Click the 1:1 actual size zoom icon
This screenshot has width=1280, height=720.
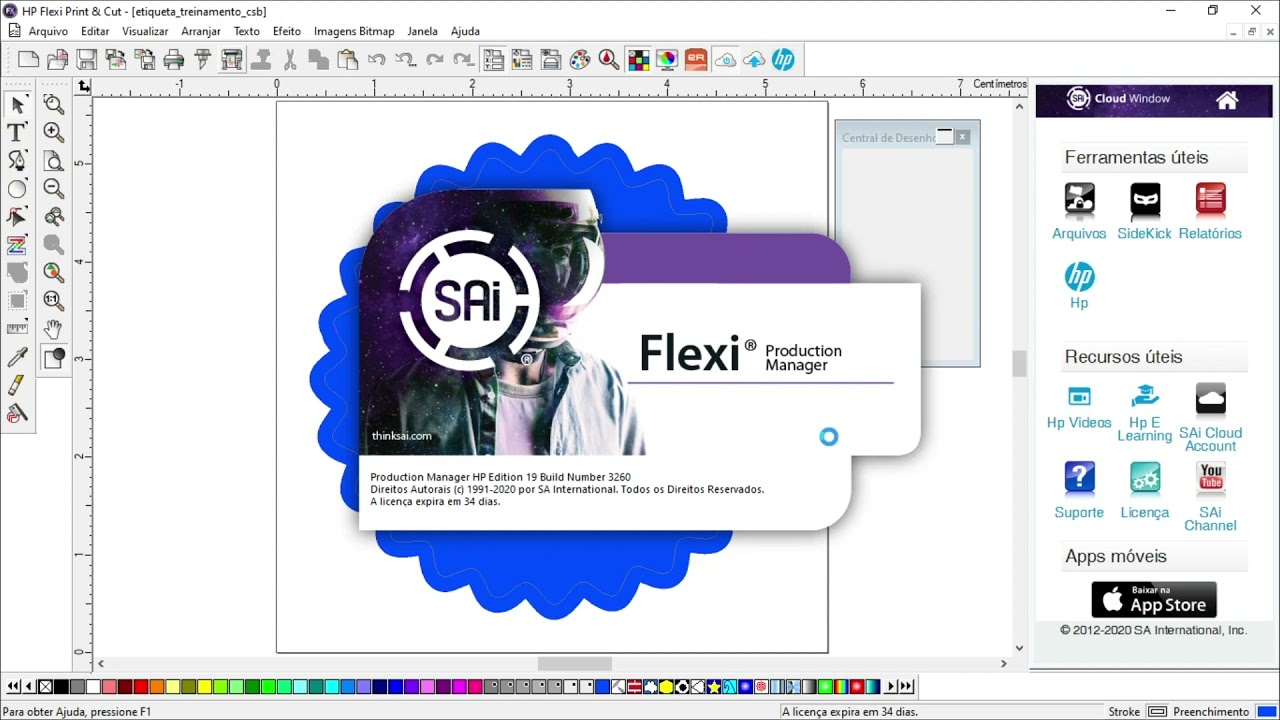coord(53,300)
